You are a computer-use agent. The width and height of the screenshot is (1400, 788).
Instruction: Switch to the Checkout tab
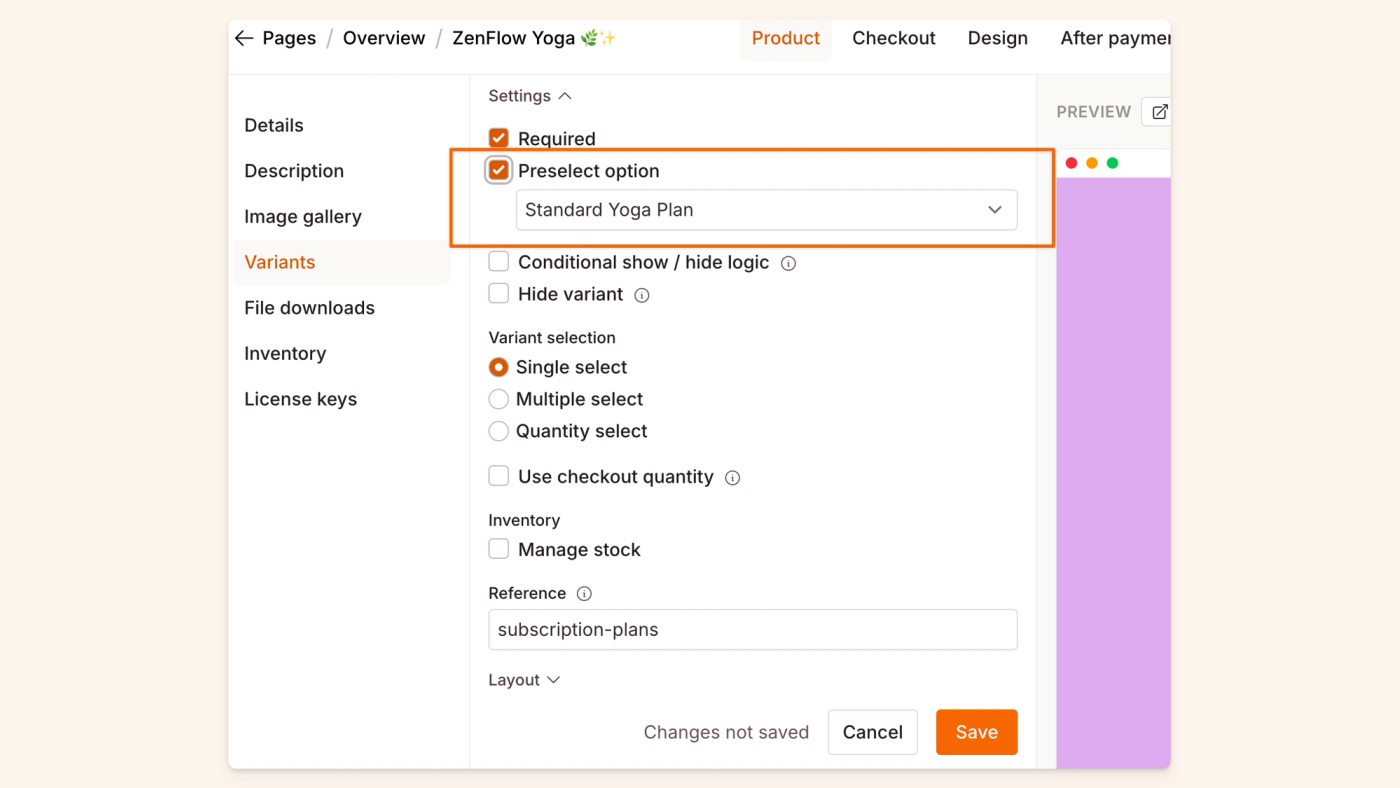point(893,39)
